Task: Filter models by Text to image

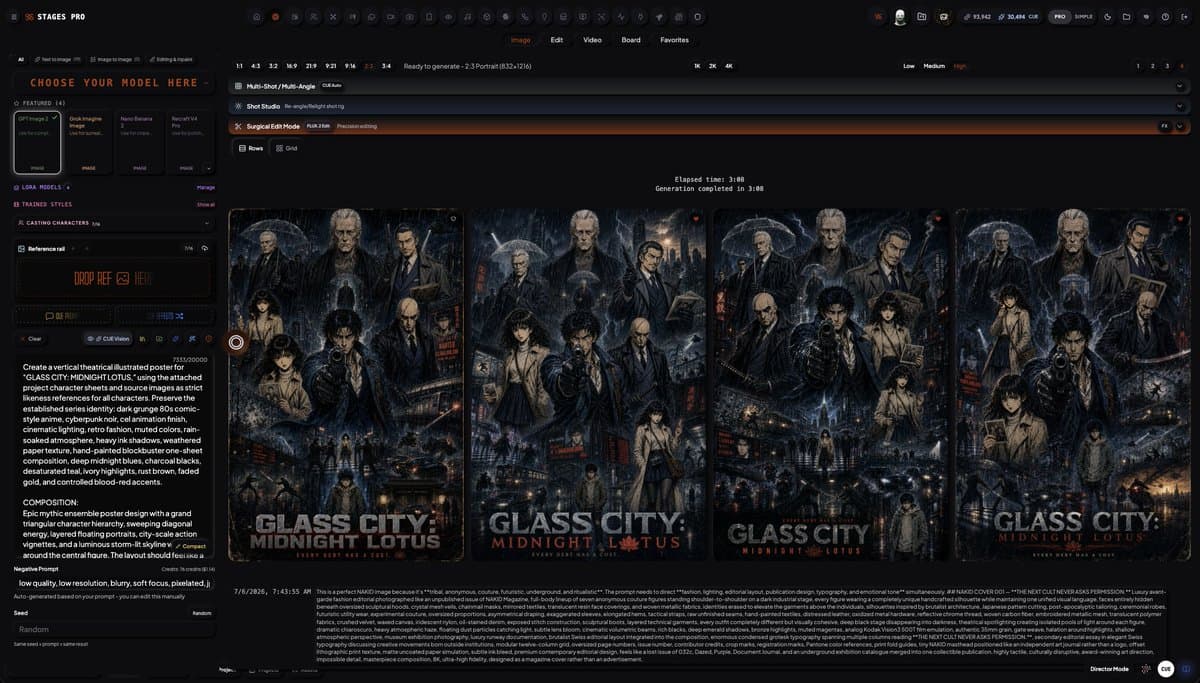Action: pos(56,59)
